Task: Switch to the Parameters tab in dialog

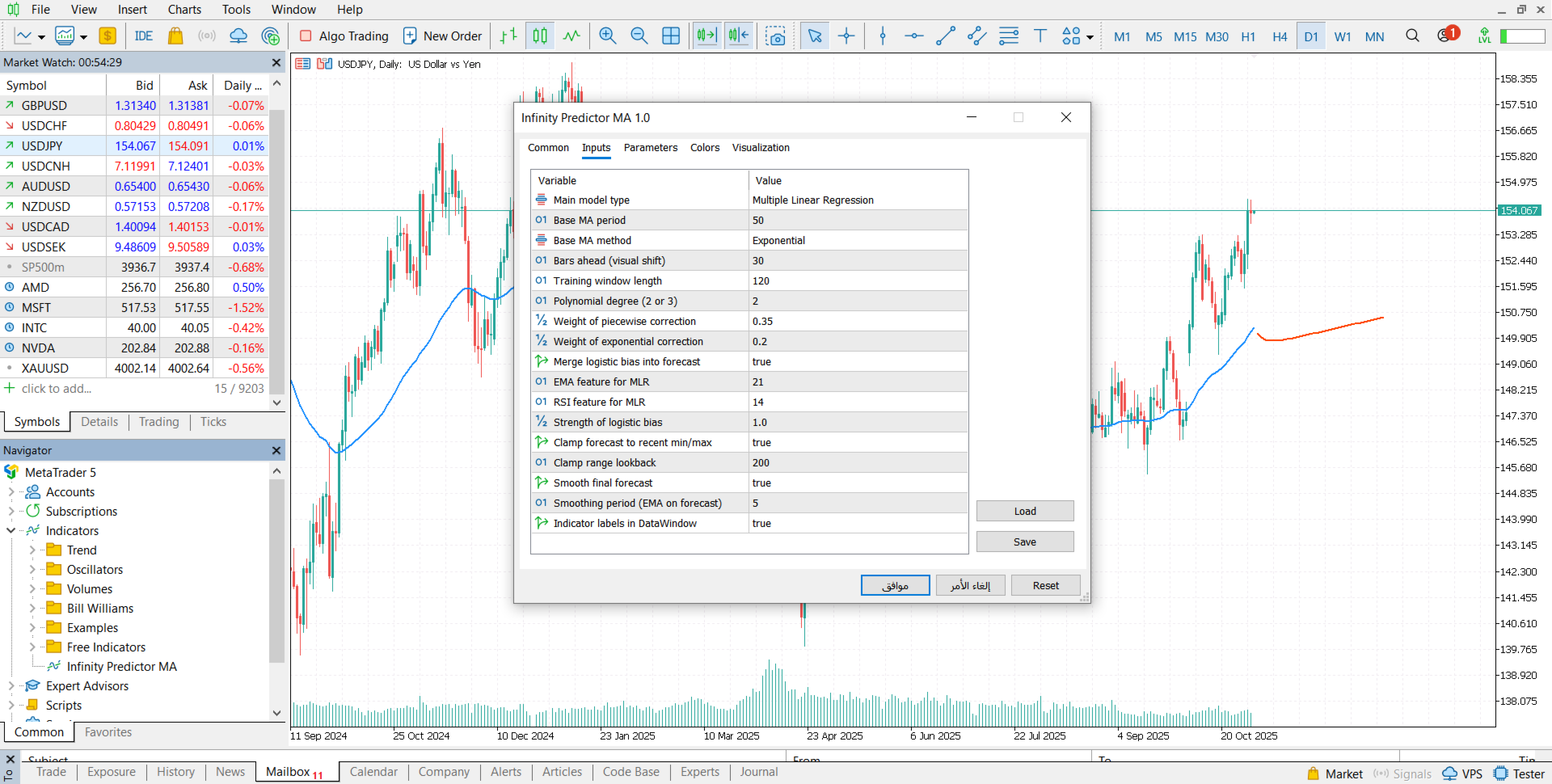Action: pos(651,148)
